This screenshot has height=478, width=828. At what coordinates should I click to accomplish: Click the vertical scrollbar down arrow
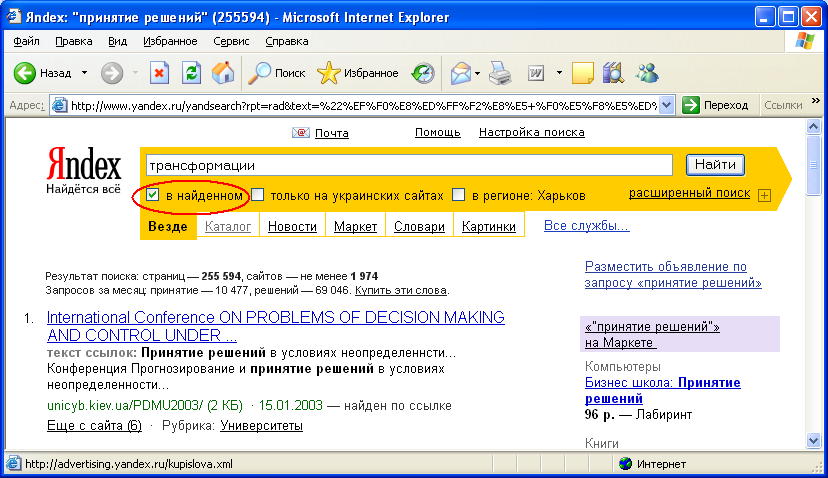coord(814,440)
